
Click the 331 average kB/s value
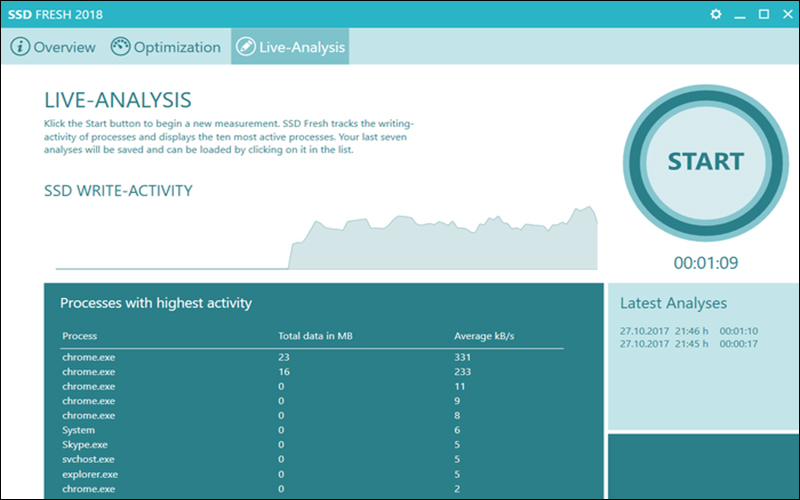(x=462, y=357)
